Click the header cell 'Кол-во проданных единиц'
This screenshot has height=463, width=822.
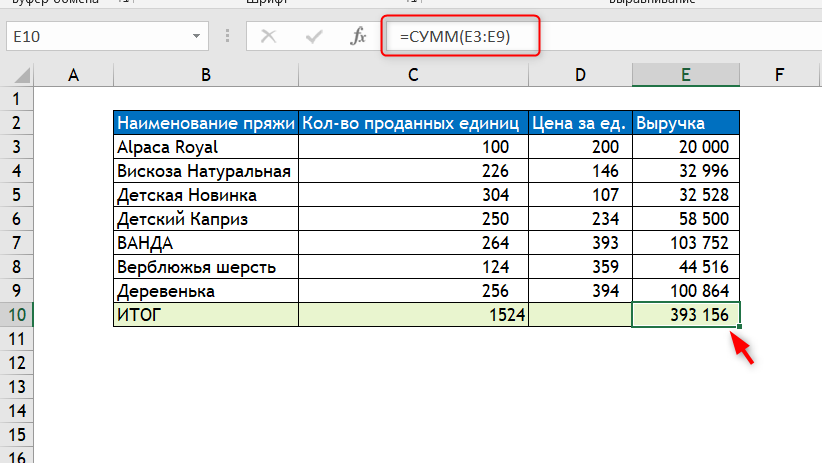pos(413,123)
